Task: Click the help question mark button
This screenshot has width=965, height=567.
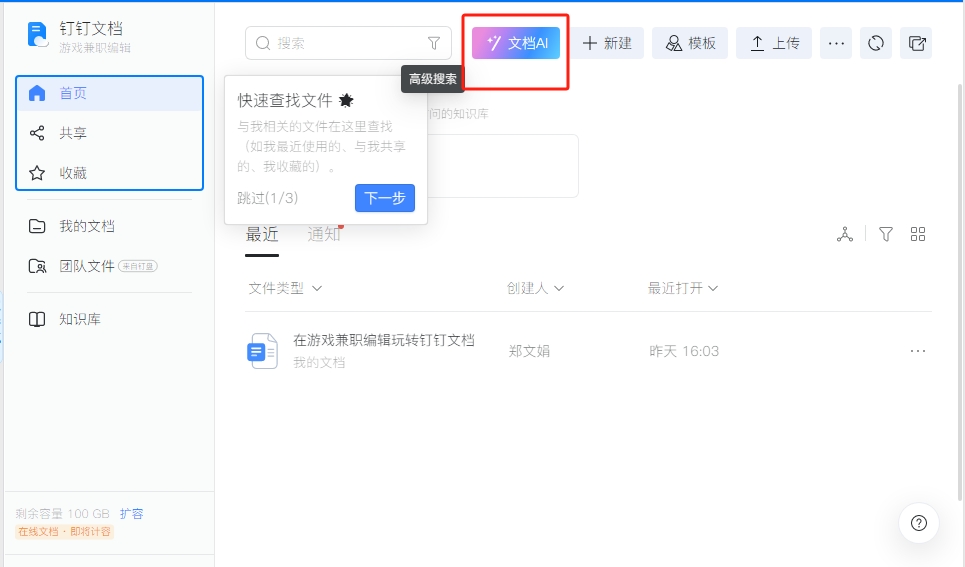Action: click(x=919, y=523)
